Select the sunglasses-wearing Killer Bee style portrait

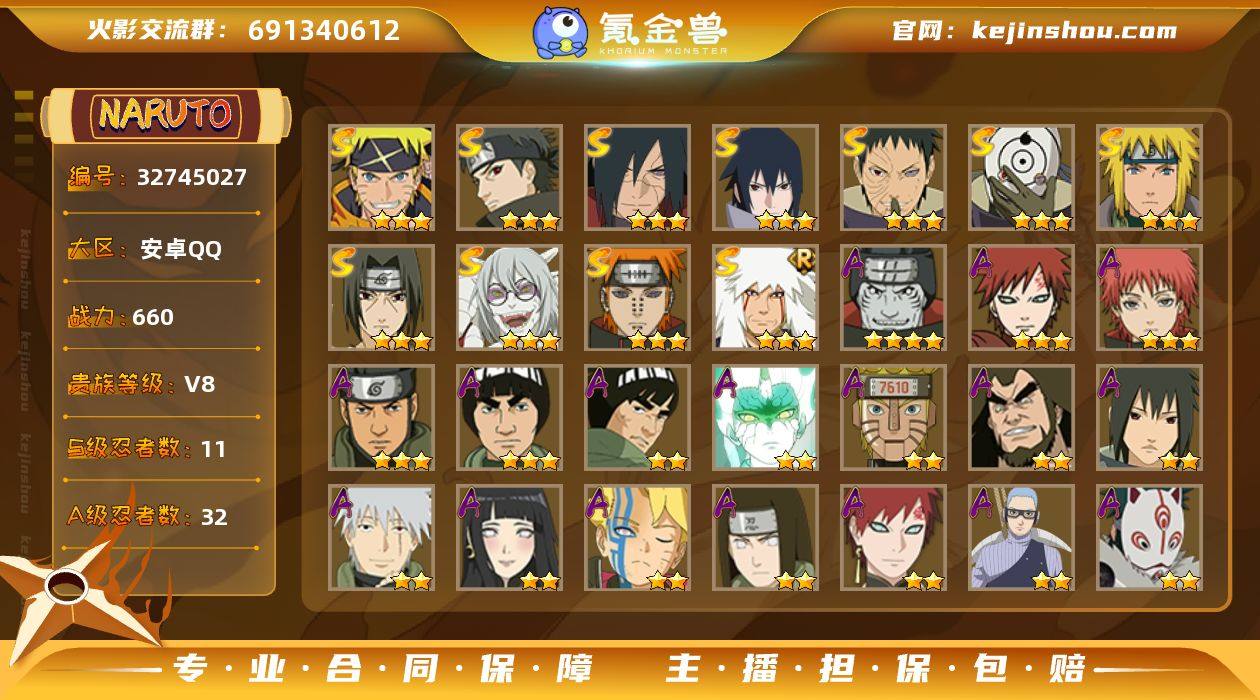point(1021,538)
